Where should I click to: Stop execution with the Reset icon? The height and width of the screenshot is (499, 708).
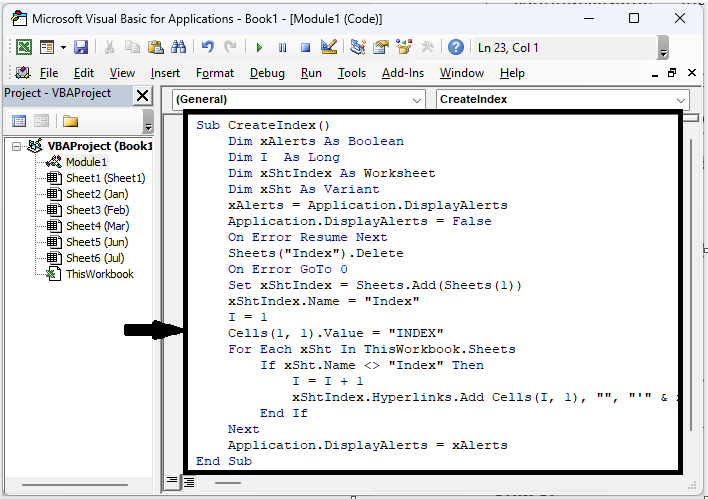click(306, 47)
